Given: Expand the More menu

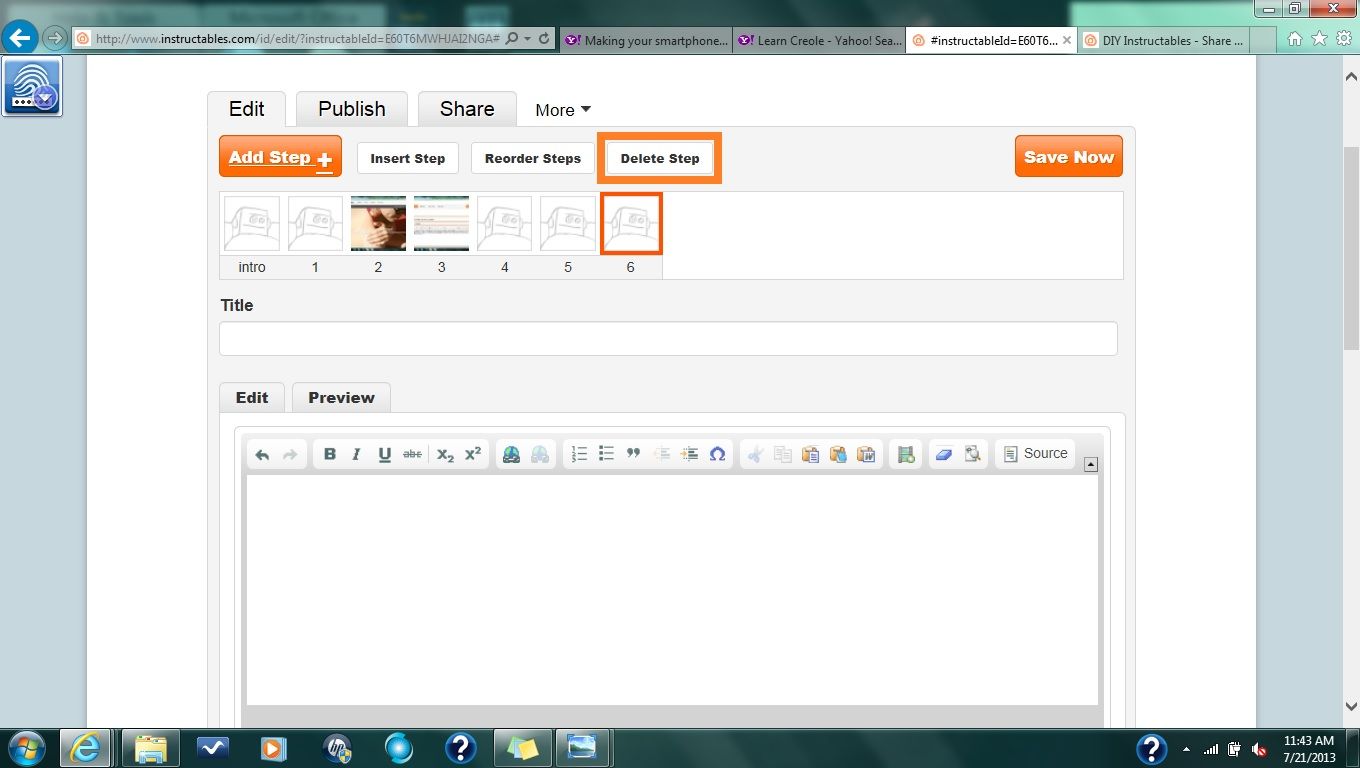Looking at the screenshot, I should (x=561, y=110).
